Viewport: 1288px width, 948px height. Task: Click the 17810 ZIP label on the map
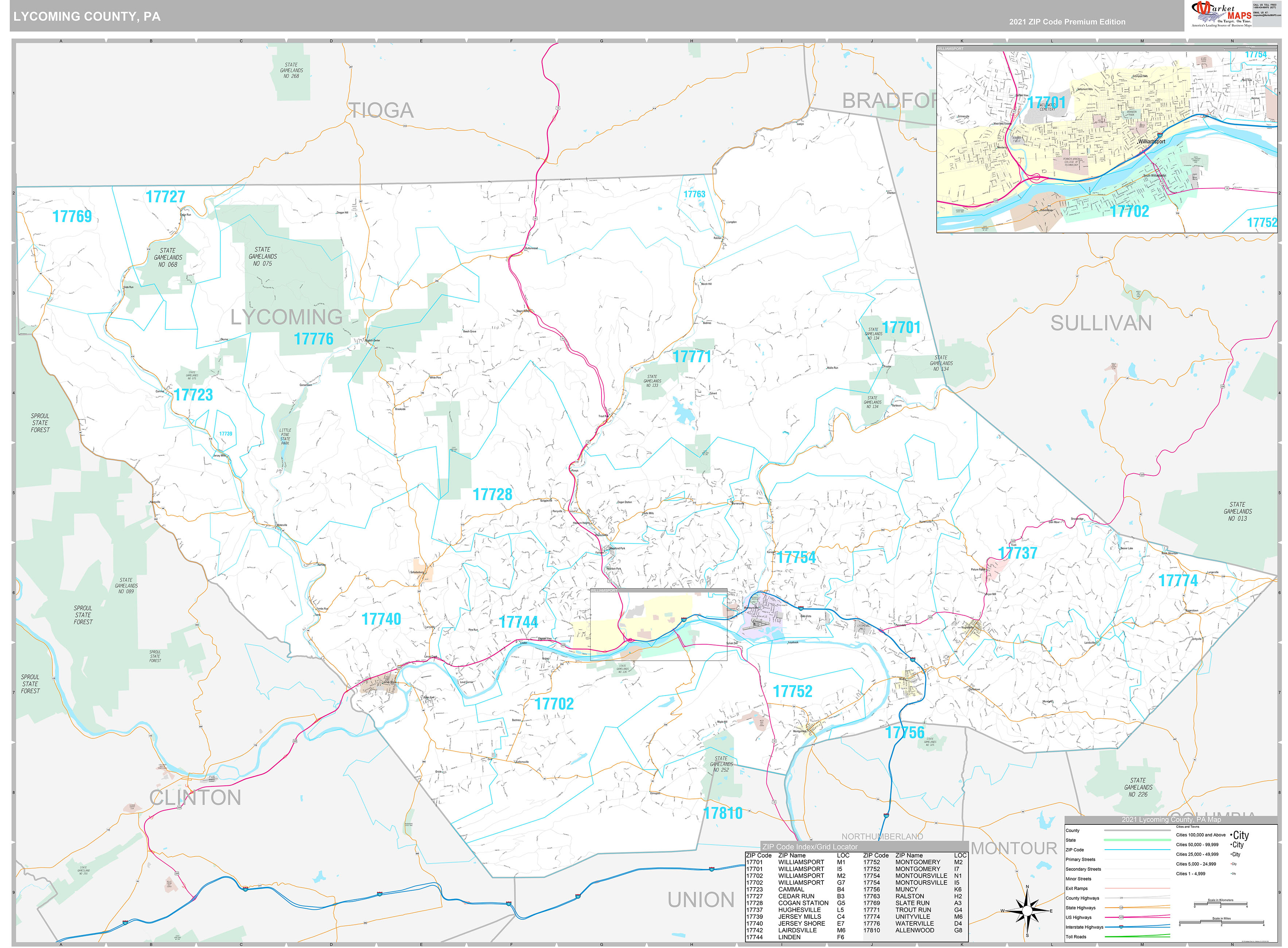pos(723,813)
